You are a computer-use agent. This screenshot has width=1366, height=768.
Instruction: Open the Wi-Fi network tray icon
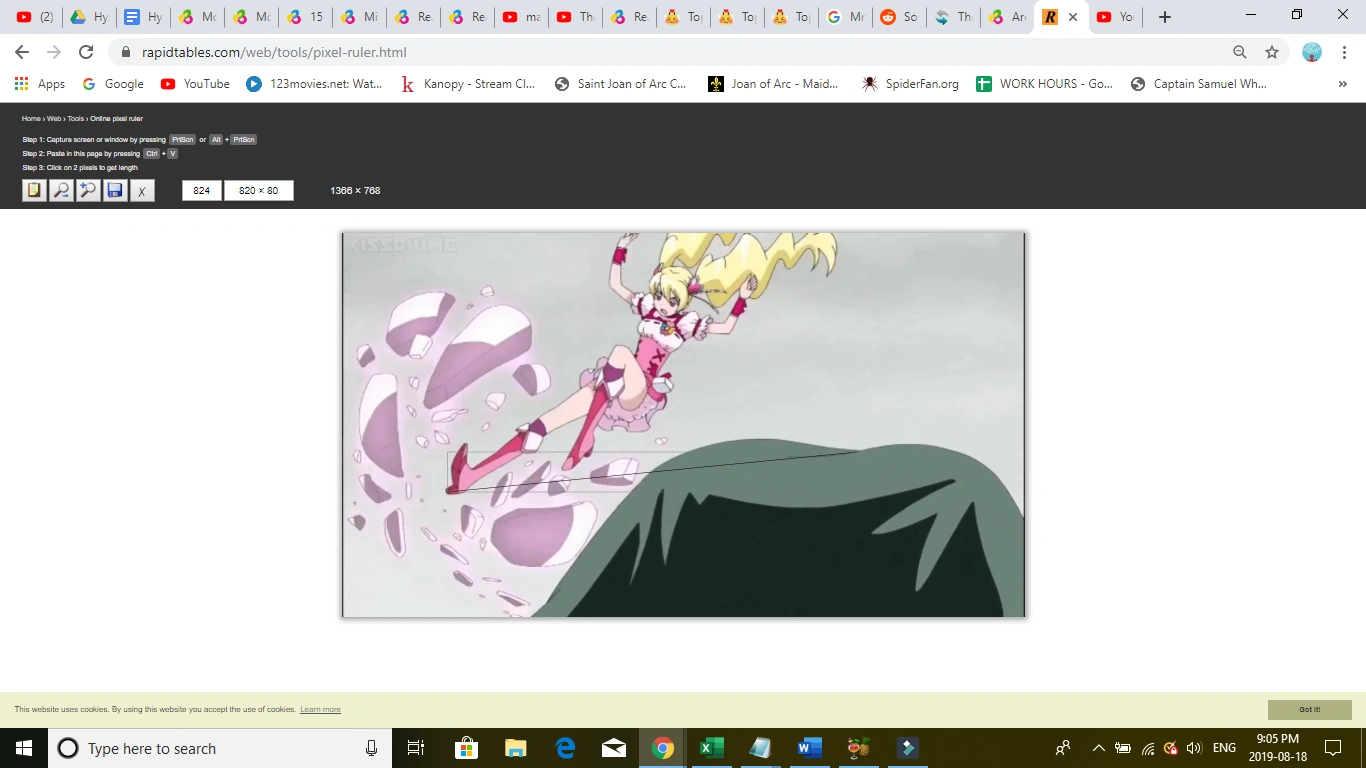[1147, 748]
